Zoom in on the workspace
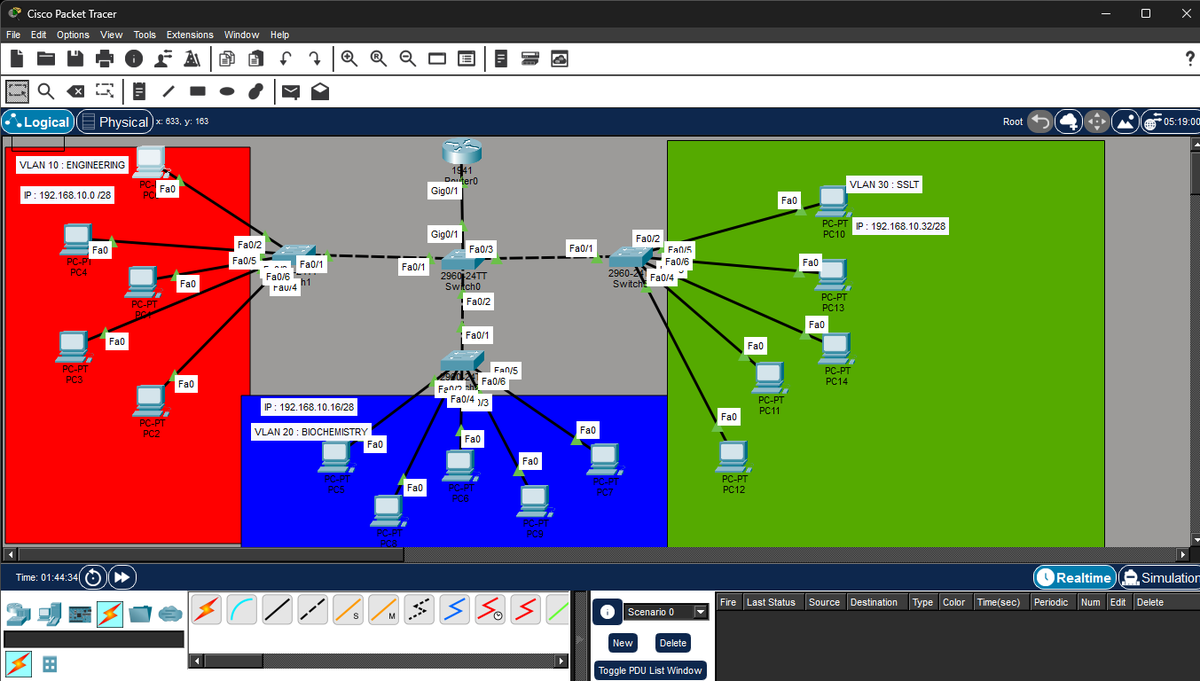Screen dimensions: 1200x681 click(350, 59)
